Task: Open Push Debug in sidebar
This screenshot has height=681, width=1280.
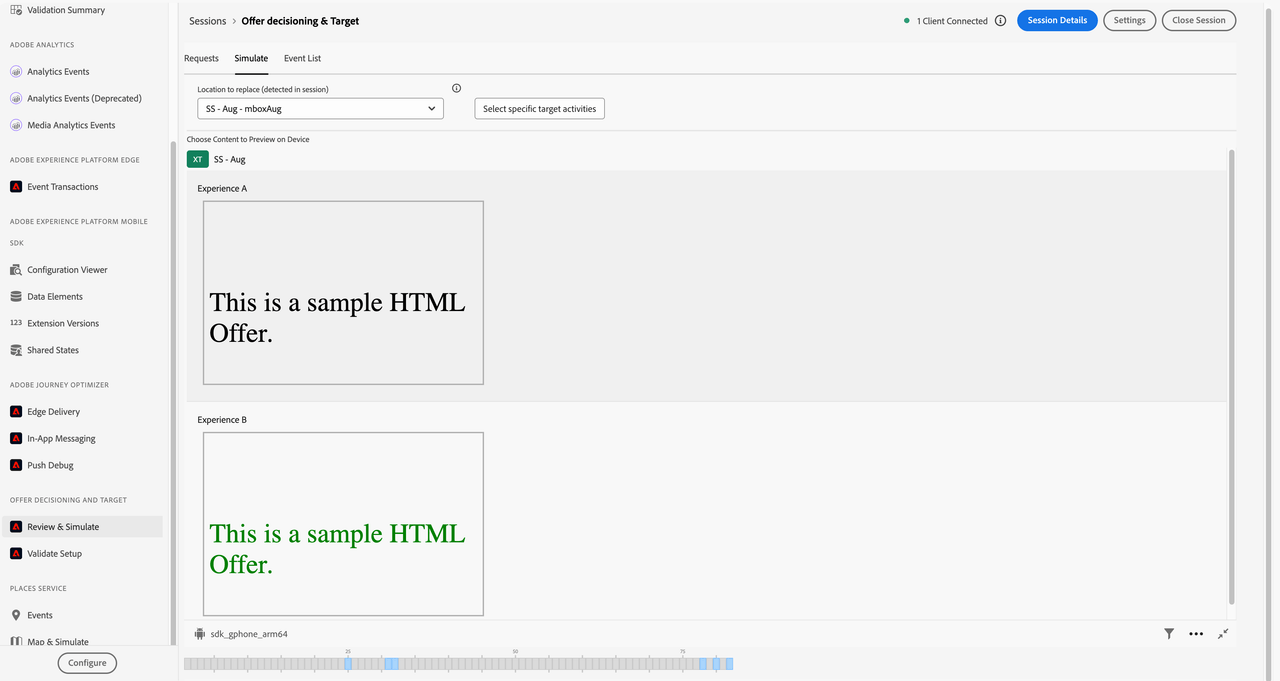Action: pos(50,465)
